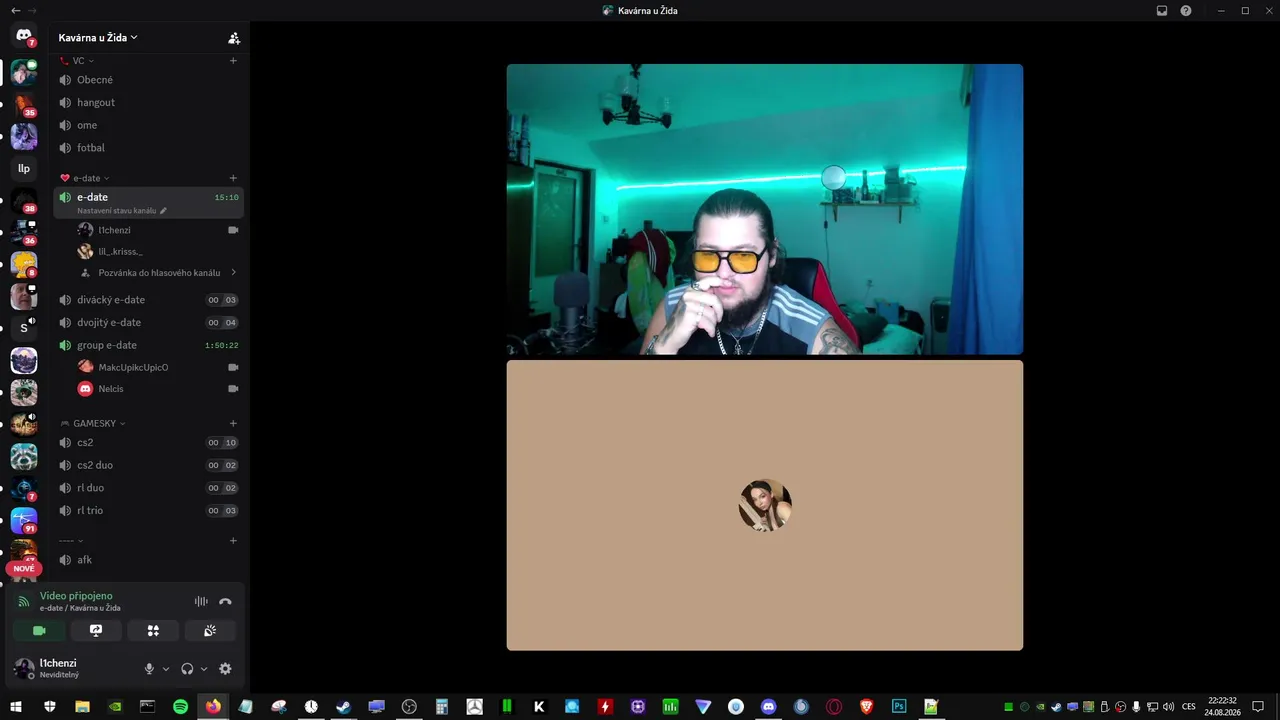Click the NOVÉ unread indicator pill

coord(24,568)
